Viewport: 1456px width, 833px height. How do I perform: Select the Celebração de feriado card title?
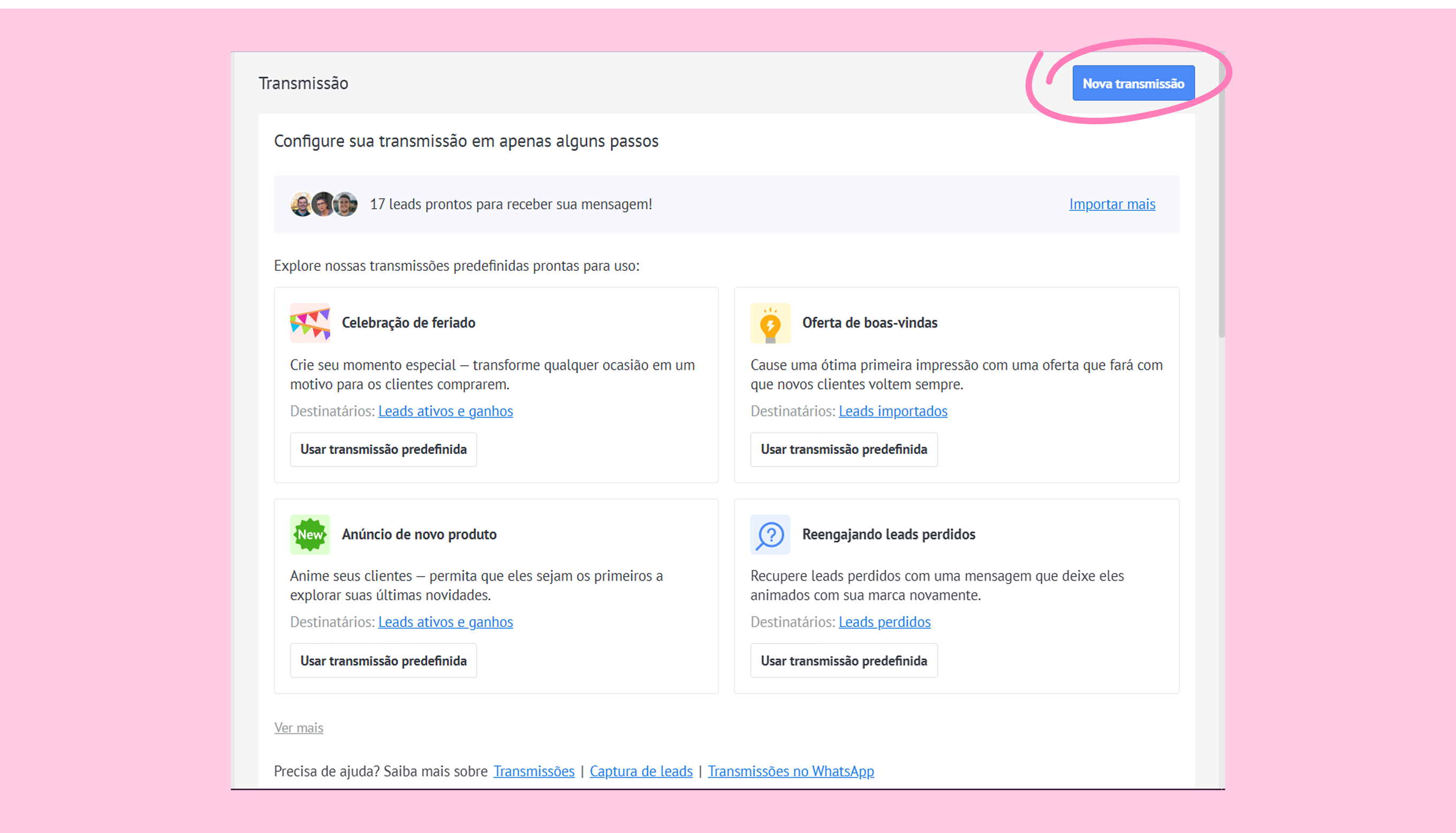(408, 323)
